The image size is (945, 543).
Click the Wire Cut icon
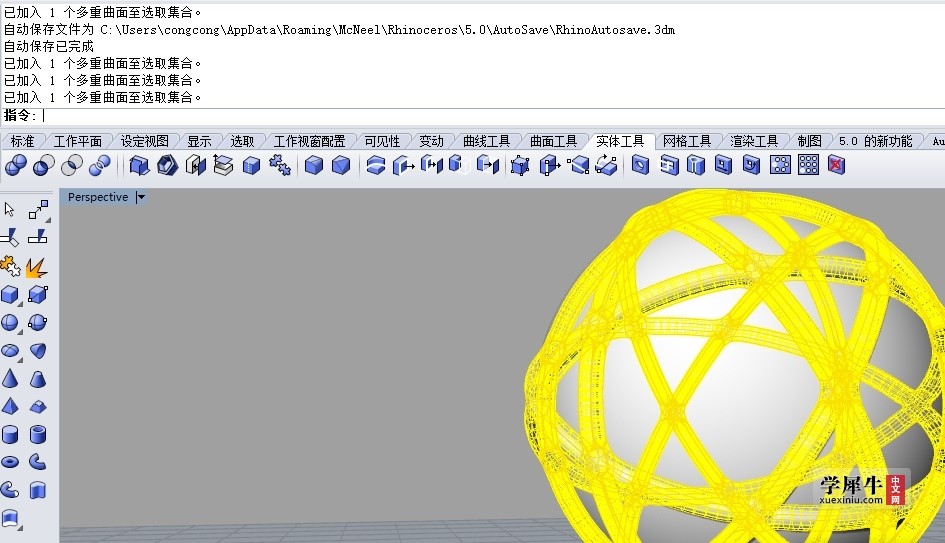click(375, 165)
